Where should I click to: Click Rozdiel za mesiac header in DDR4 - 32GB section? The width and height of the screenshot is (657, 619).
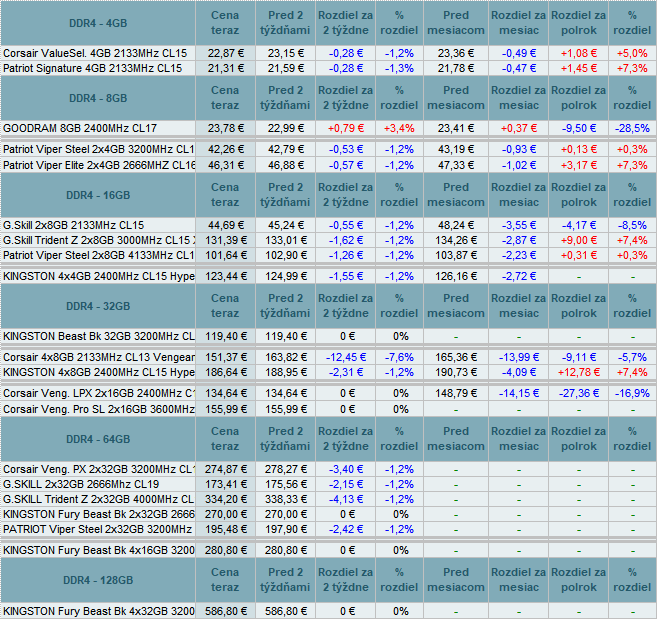(519, 306)
